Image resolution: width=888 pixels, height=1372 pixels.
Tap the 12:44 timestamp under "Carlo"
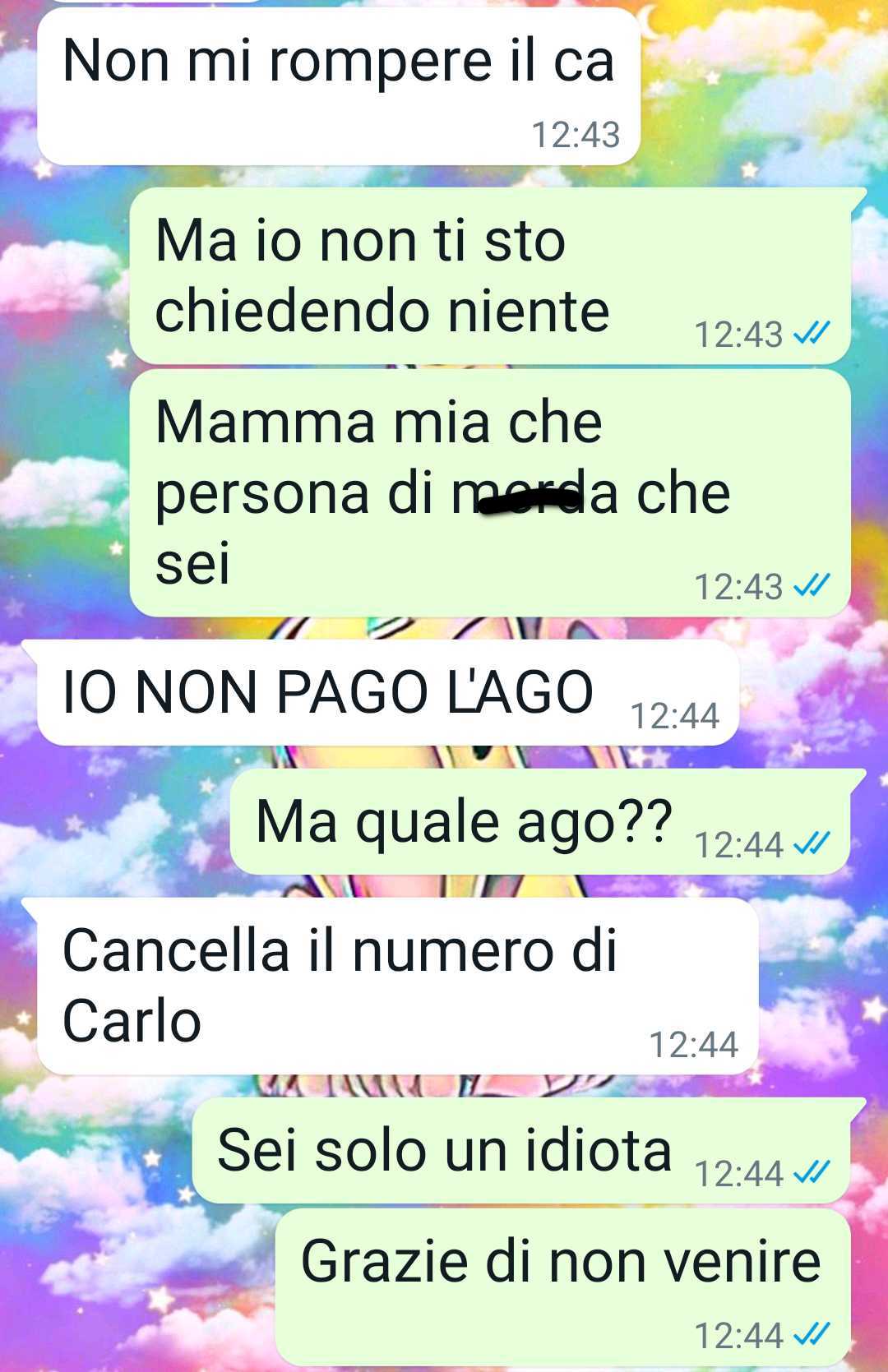click(694, 1044)
